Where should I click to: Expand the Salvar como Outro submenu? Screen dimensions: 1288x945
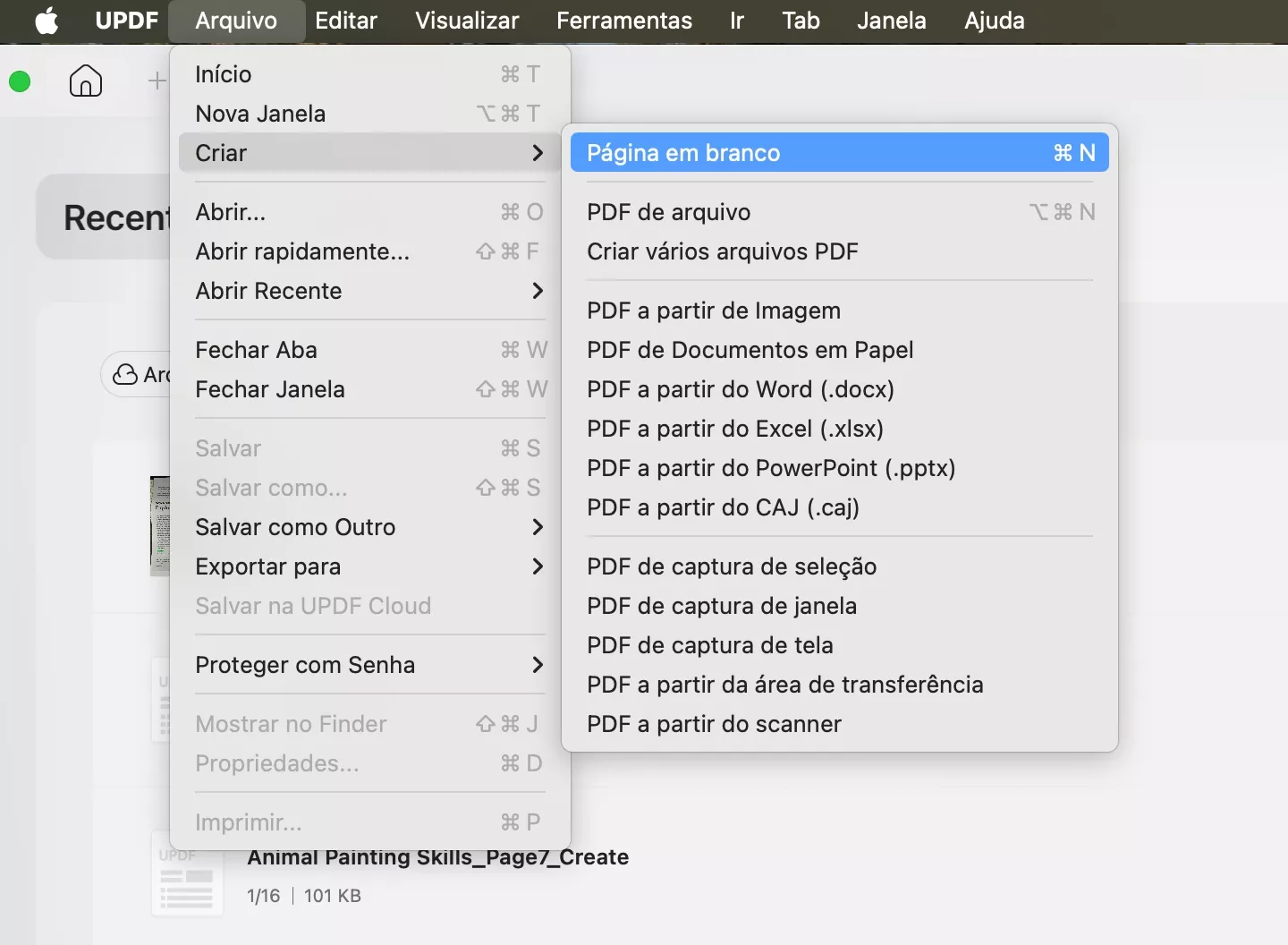[370, 527]
